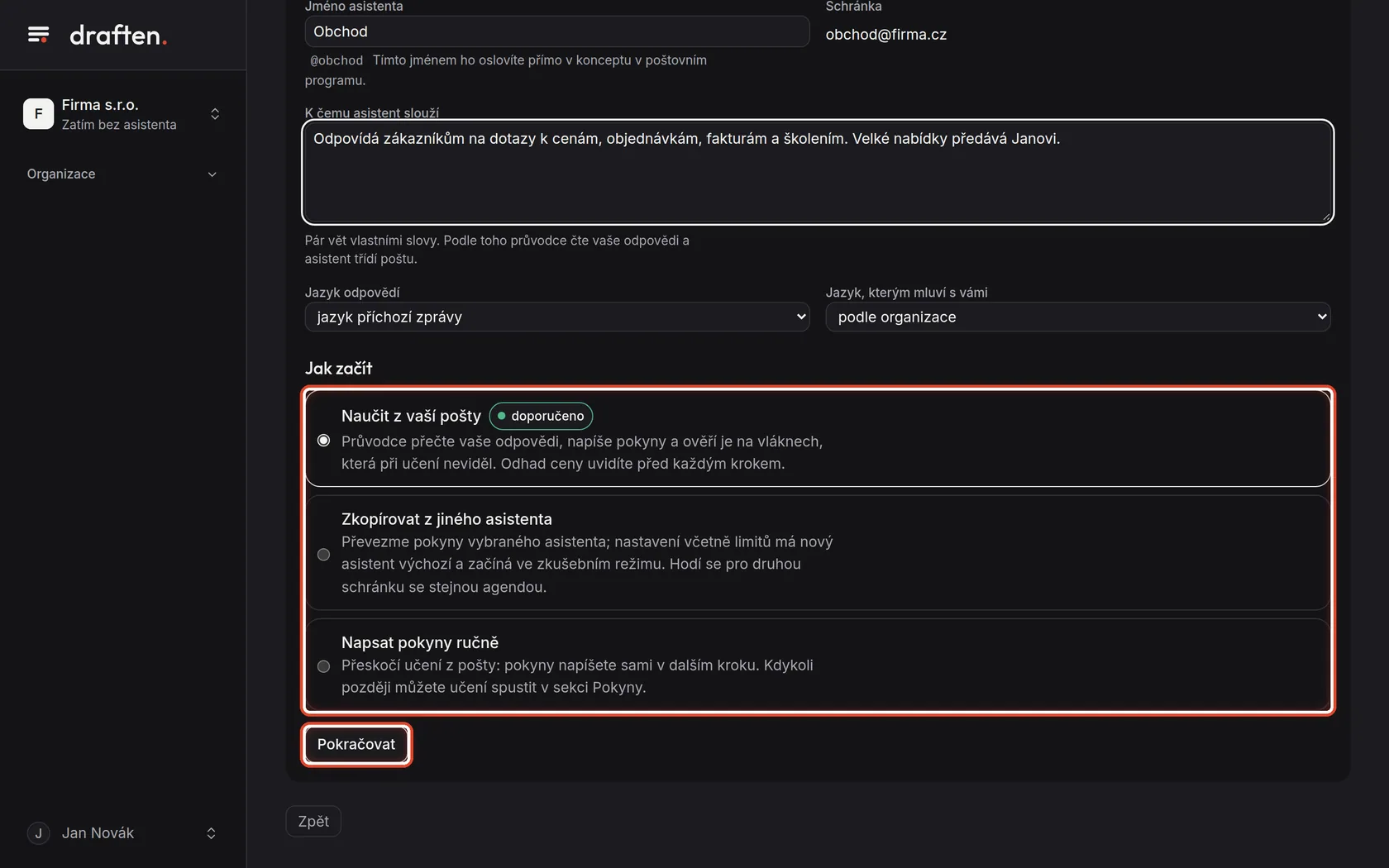Open the podle organizace language dropdown
This screenshot has width=1389, height=868.
coord(1078,317)
